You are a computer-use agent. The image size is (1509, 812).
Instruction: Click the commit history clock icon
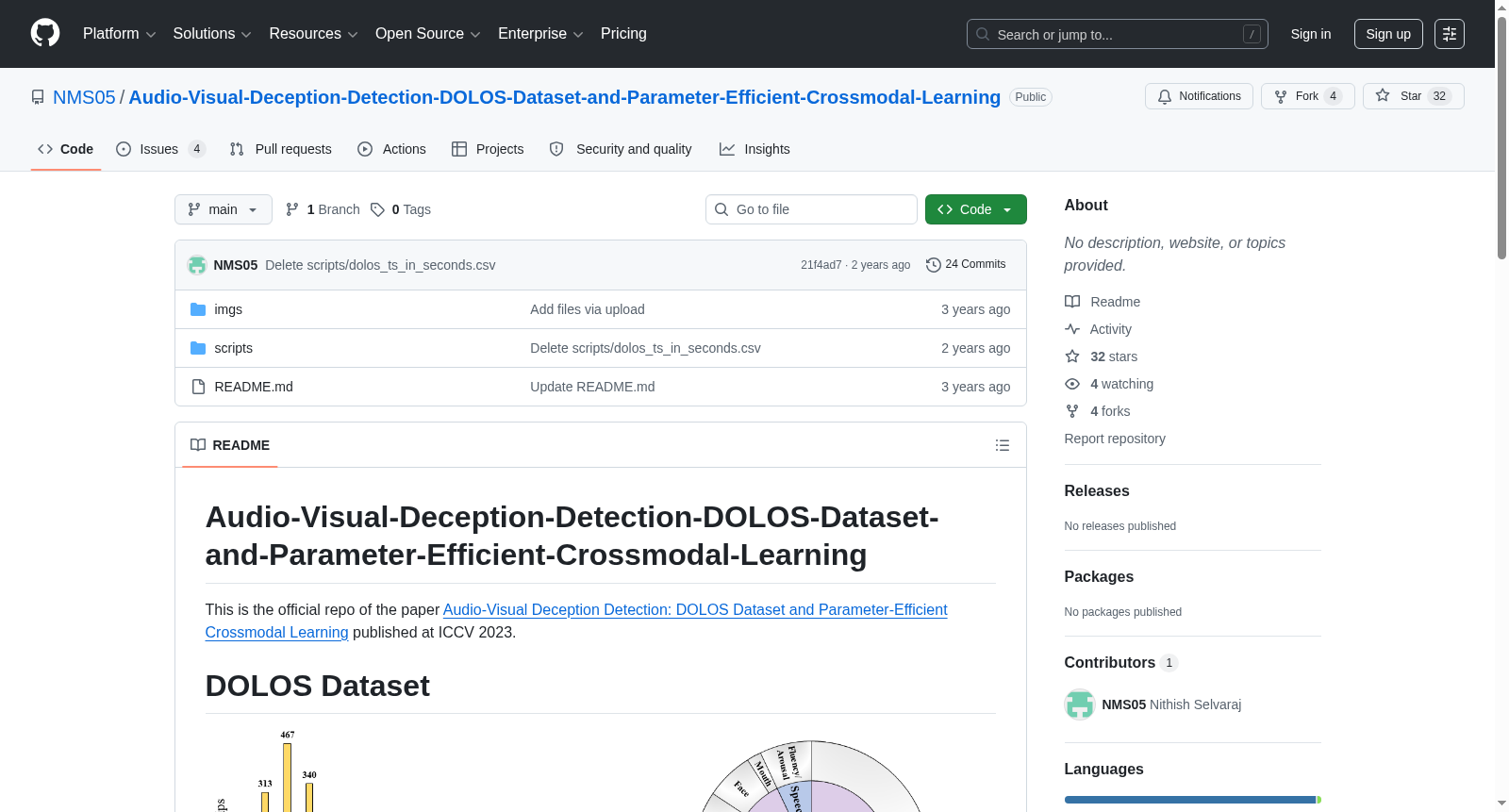[934, 265]
